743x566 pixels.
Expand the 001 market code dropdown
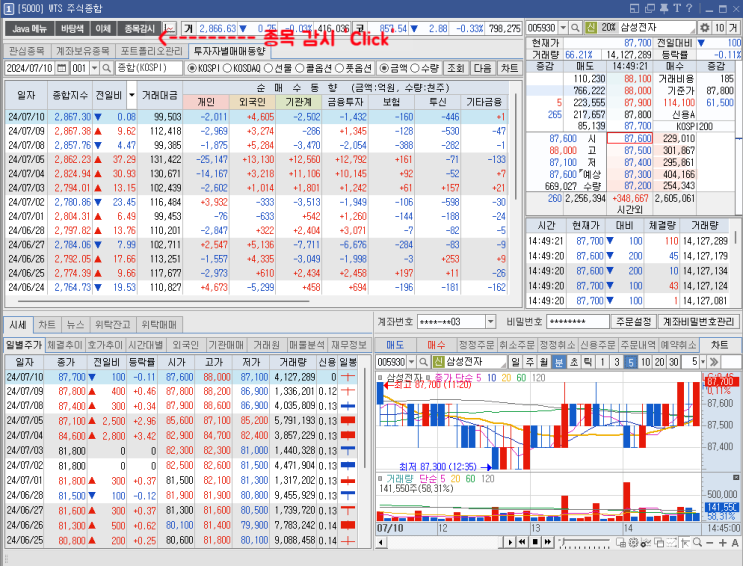pos(94,68)
